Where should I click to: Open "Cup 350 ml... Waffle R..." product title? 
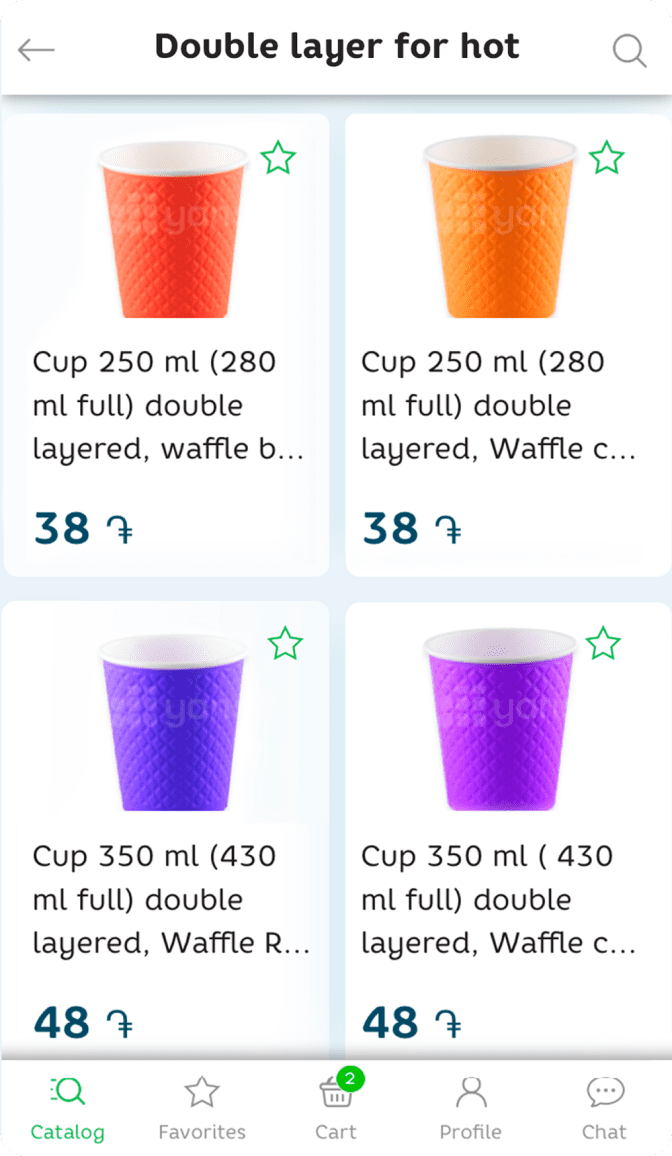click(x=170, y=899)
